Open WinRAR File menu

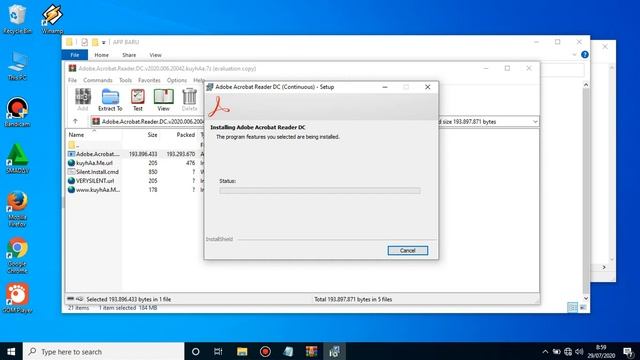pos(72,80)
